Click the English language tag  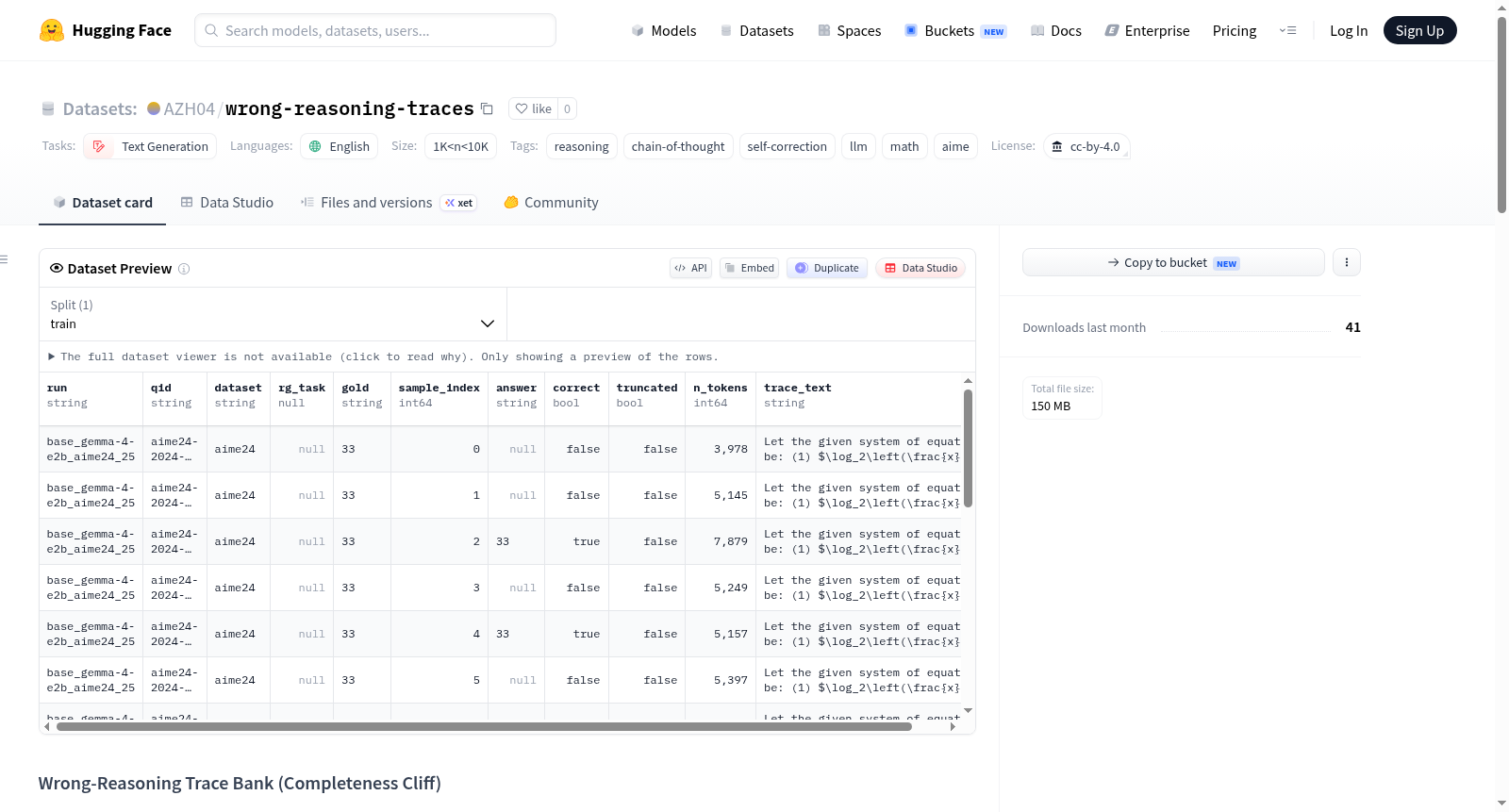click(340, 146)
